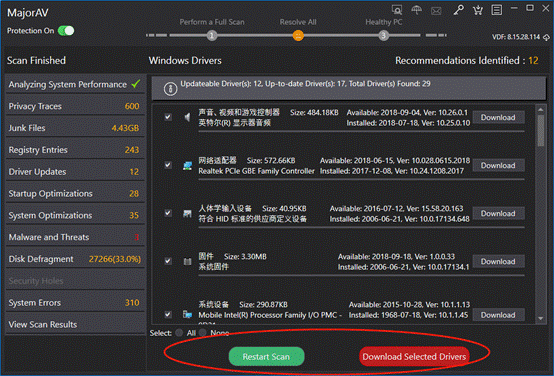Open the shopping cart purchase icon

[x=478, y=10]
